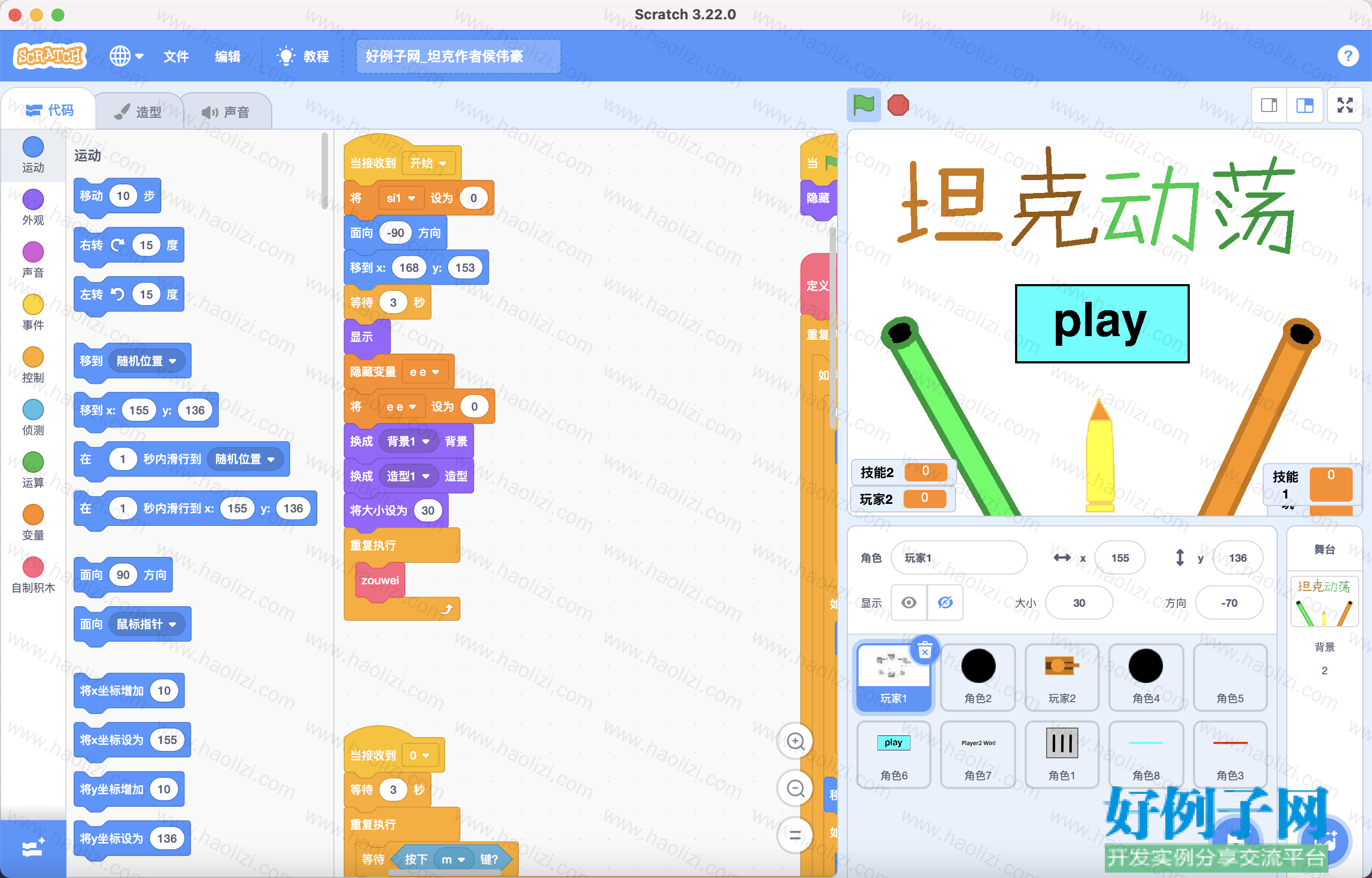Click the blocks palette scrollbar
This screenshot has width=1372, height=878.
pos(324,171)
